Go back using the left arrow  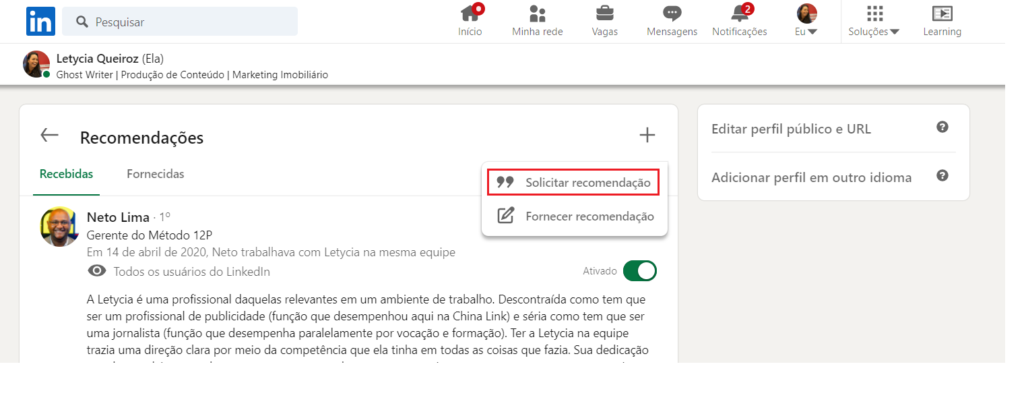tap(49, 135)
